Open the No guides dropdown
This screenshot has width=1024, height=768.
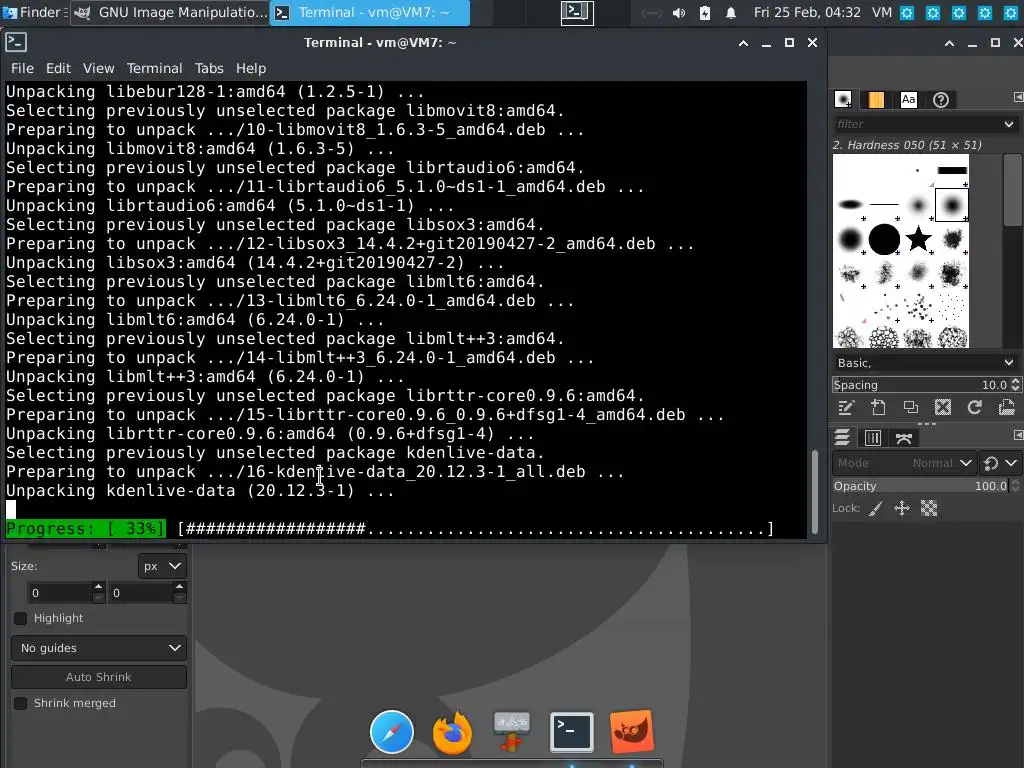point(99,648)
